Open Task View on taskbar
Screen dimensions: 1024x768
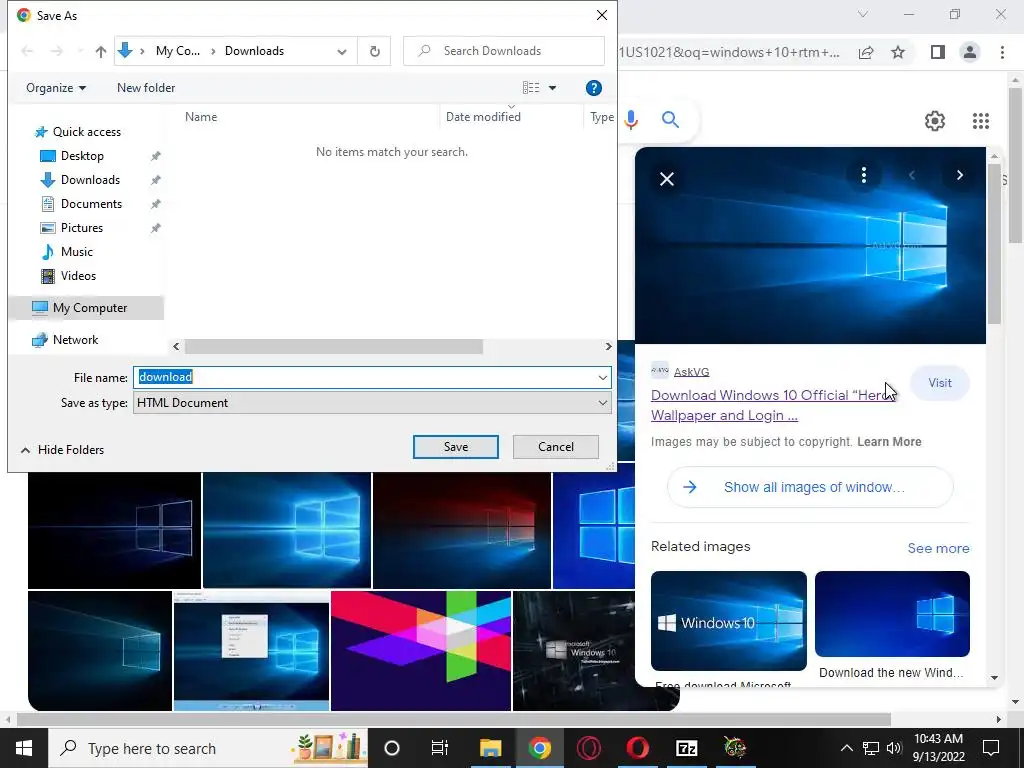(x=440, y=748)
